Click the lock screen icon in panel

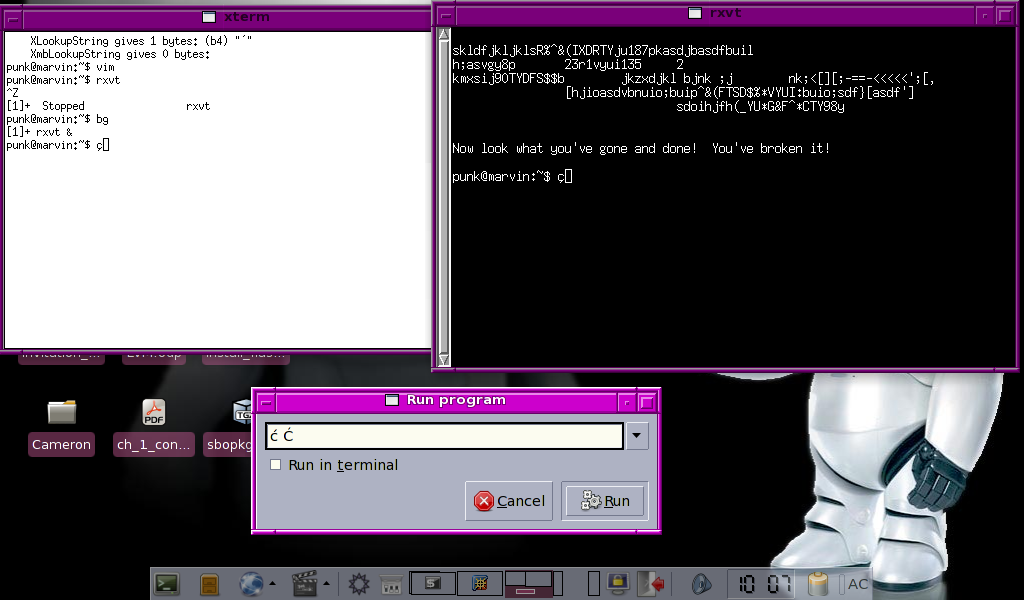(618, 583)
